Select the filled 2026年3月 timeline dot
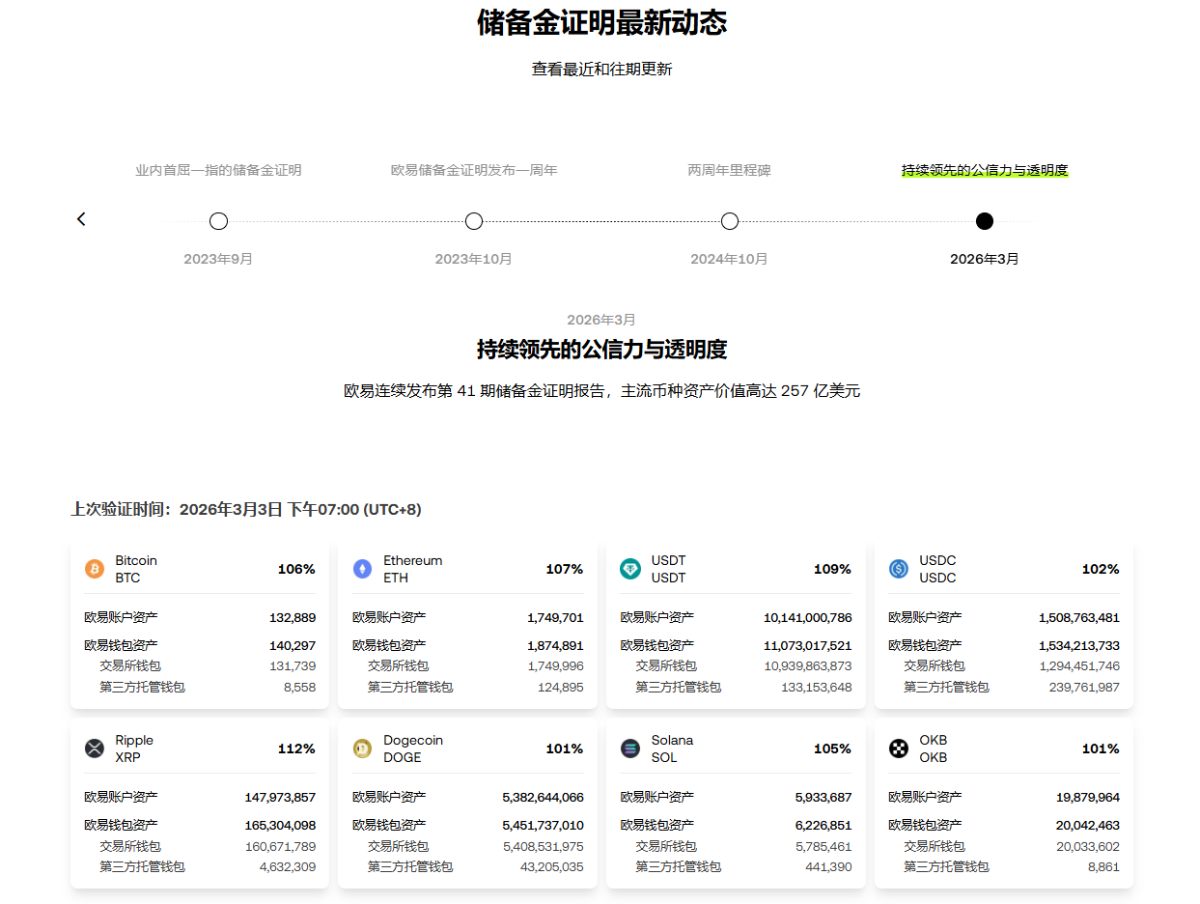 click(985, 221)
